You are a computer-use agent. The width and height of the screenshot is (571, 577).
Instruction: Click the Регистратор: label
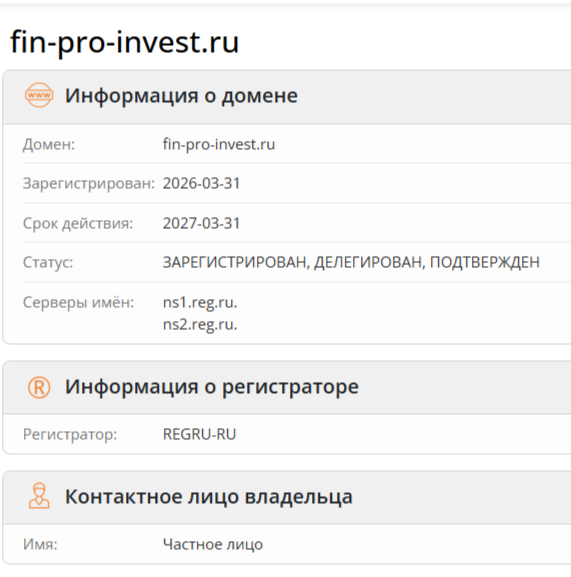coord(70,435)
